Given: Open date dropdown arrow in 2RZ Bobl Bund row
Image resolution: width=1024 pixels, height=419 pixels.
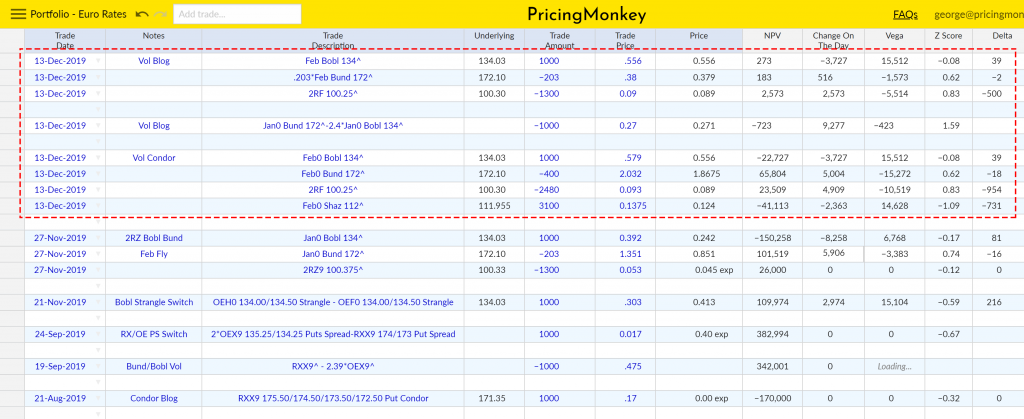Looking at the screenshot, I should [99, 238].
